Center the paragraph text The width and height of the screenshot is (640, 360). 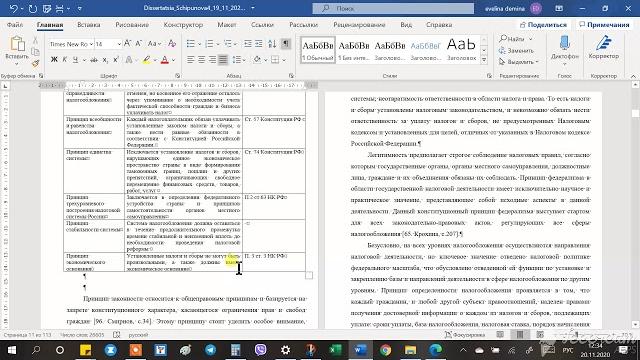pyautogui.click(x=202, y=60)
